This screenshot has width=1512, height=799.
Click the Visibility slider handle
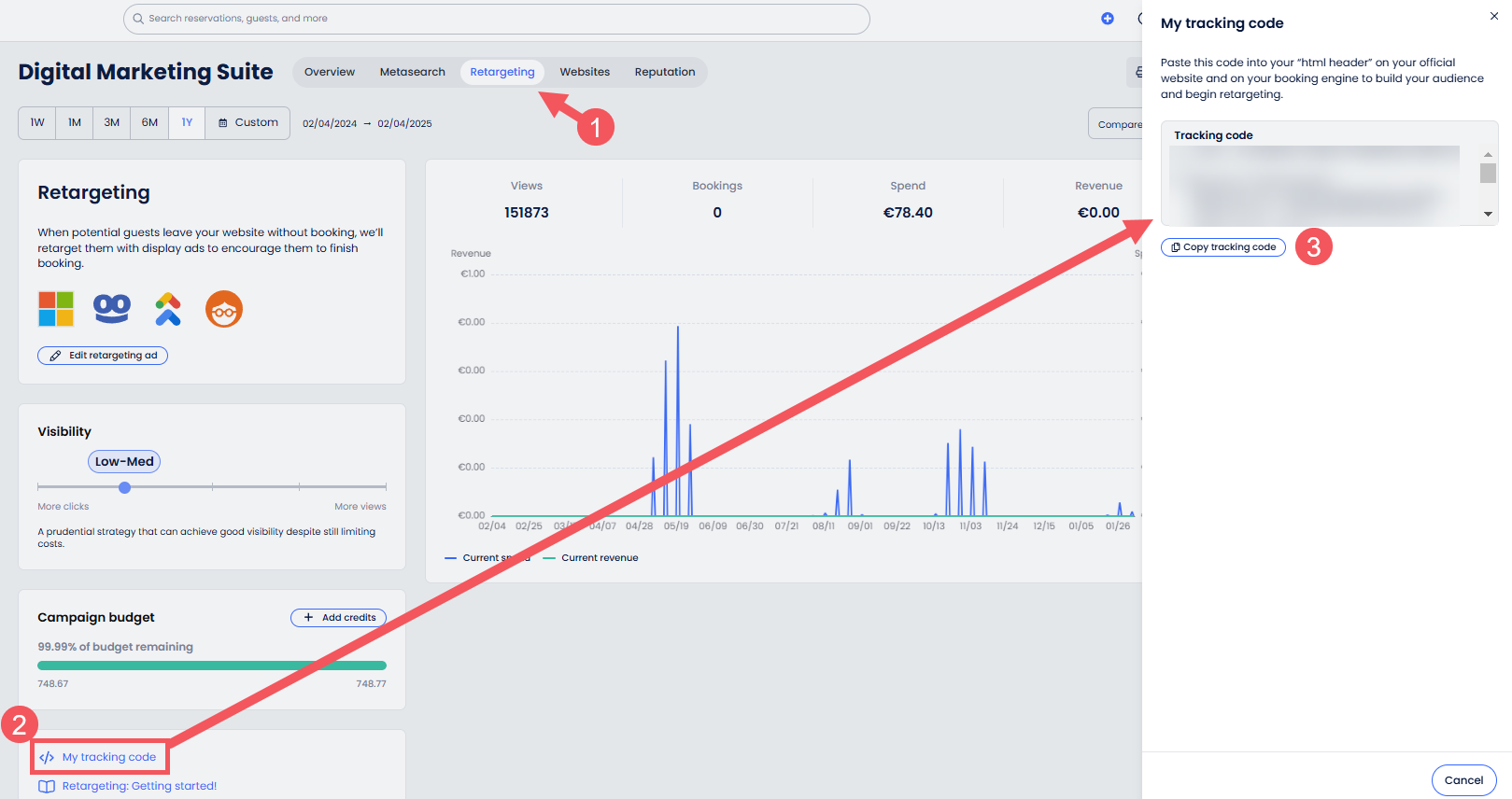coord(124,487)
